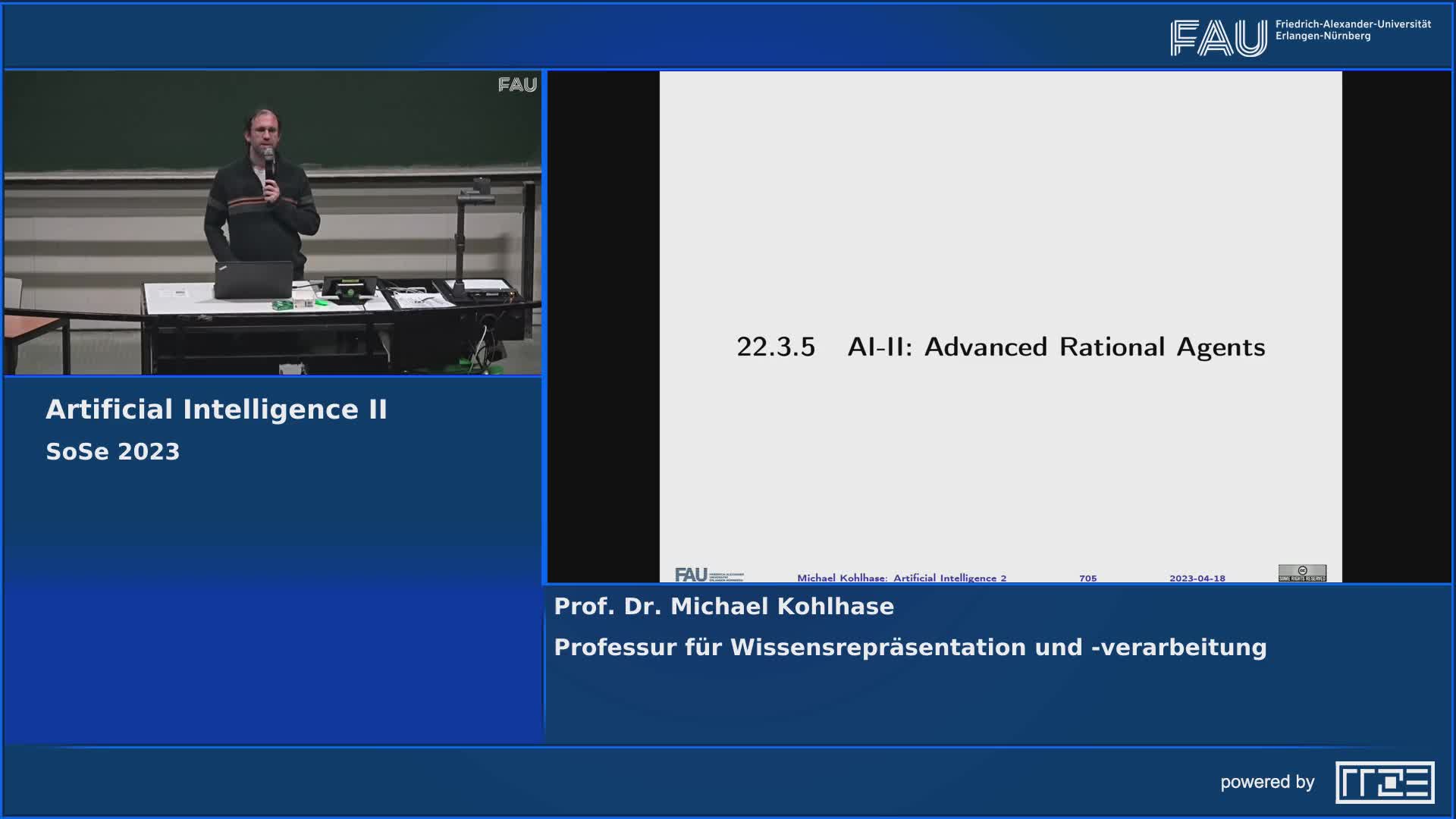1456x819 pixels.
Task: Click the 'Artificial Intelligence II' course title
Action: coord(216,409)
